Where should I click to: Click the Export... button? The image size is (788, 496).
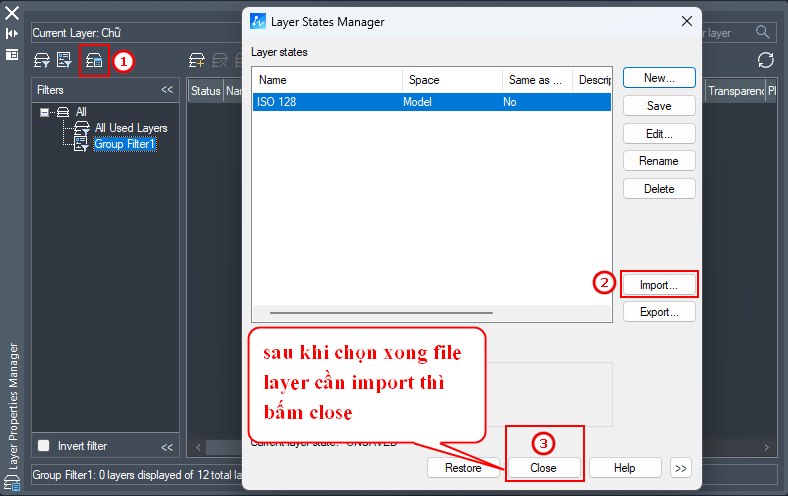click(x=659, y=312)
